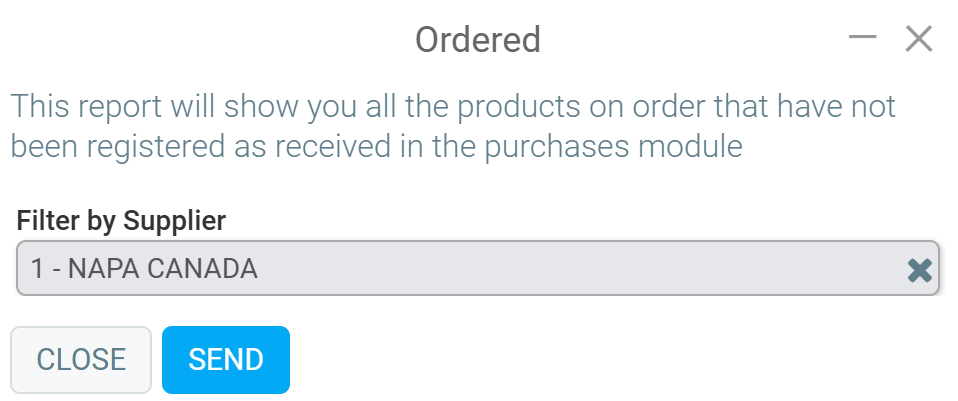Clear the NAPA CANADA supplier selection
The height and width of the screenshot is (401, 958).
click(x=919, y=269)
